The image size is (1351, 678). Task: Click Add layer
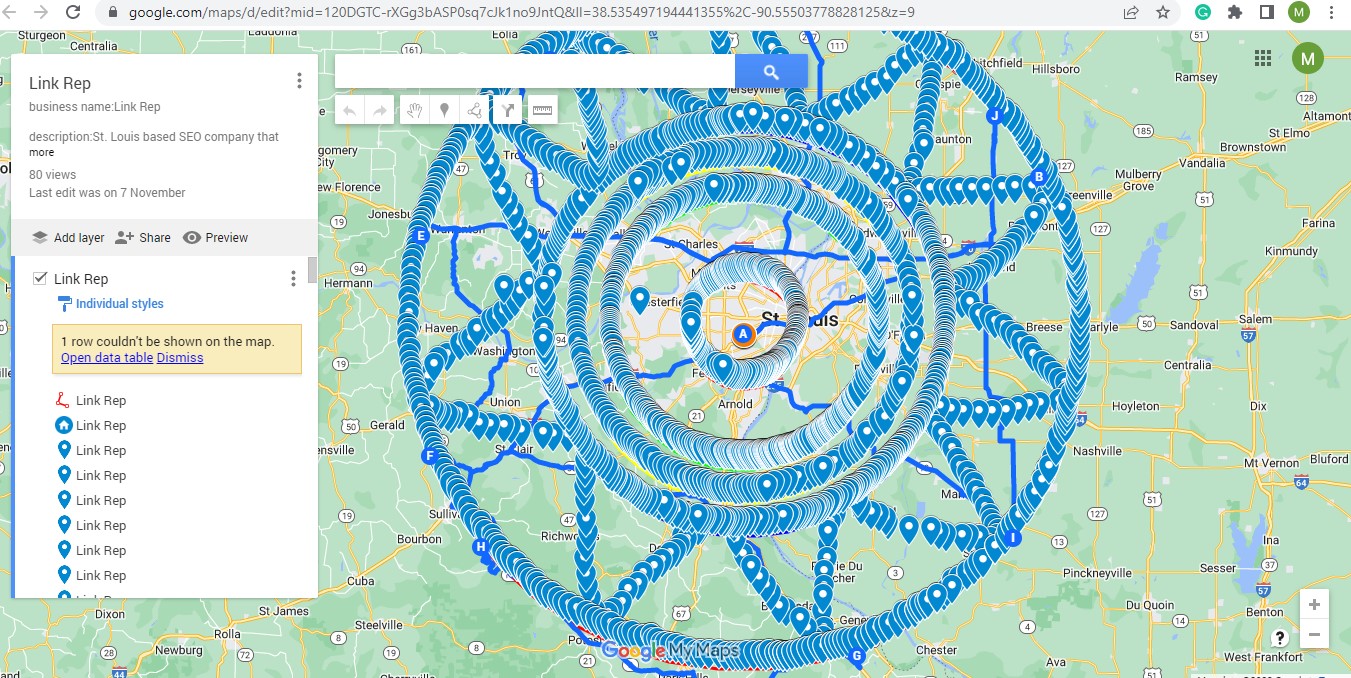click(68, 238)
